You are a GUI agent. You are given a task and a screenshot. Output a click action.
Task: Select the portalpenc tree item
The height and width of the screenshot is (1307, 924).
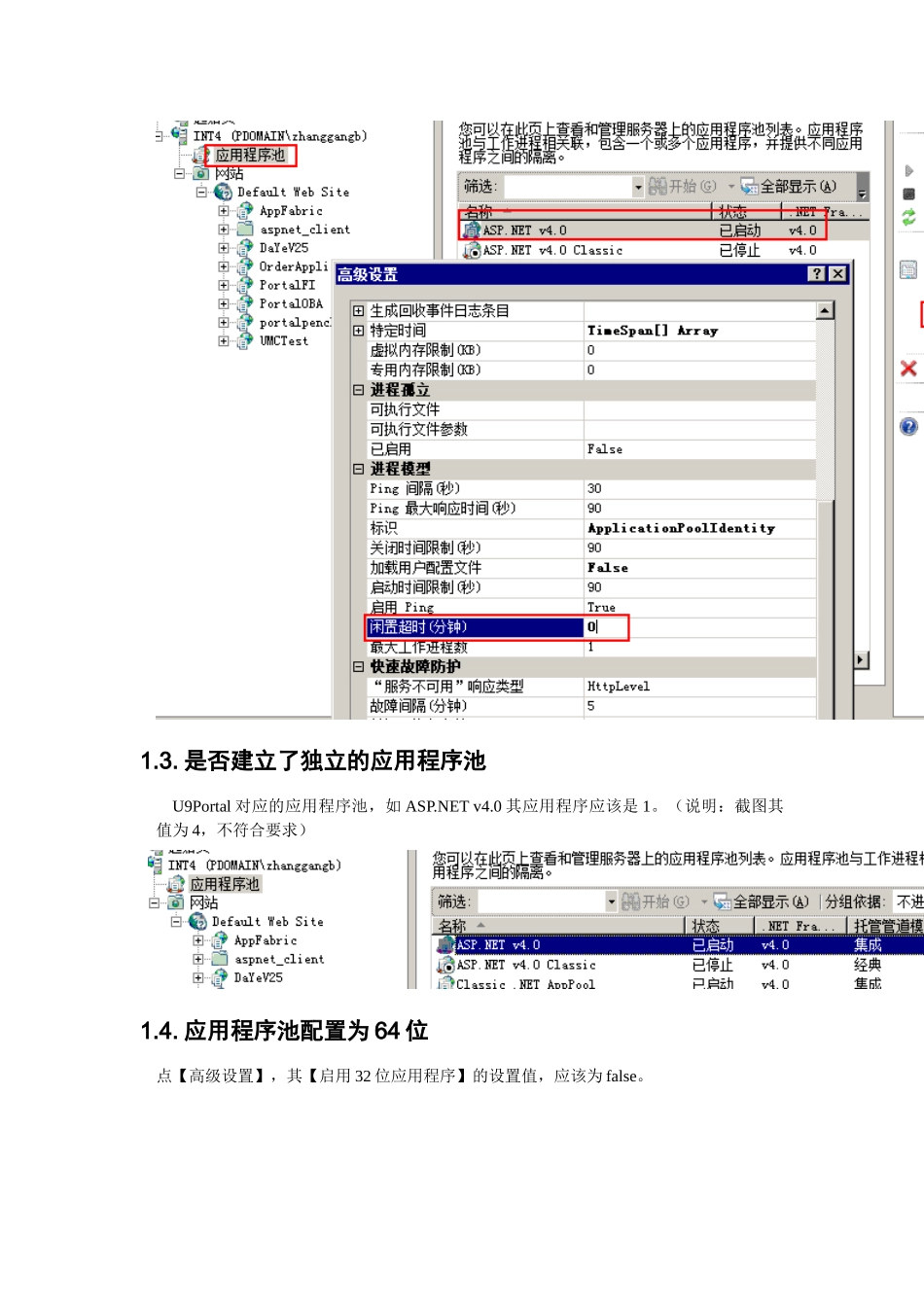click(x=294, y=323)
